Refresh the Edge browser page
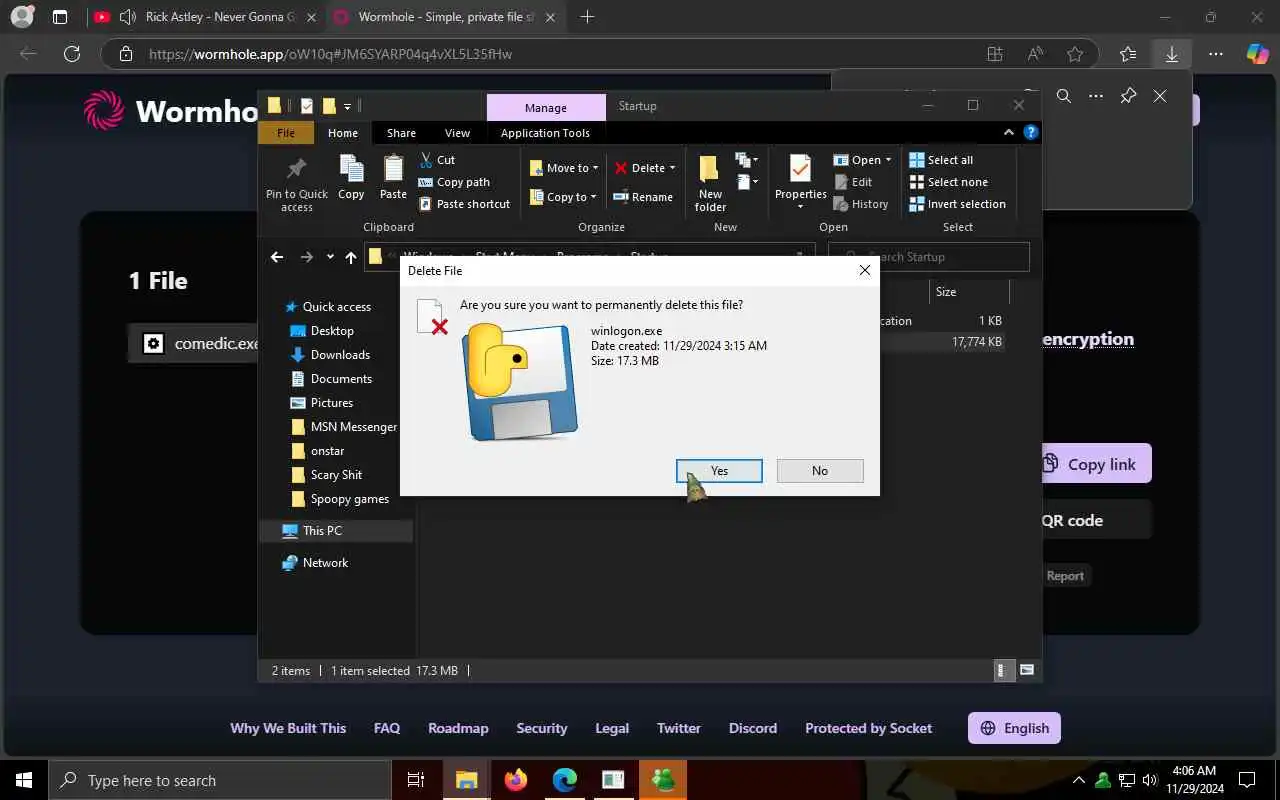This screenshot has width=1280, height=800. (x=72, y=54)
